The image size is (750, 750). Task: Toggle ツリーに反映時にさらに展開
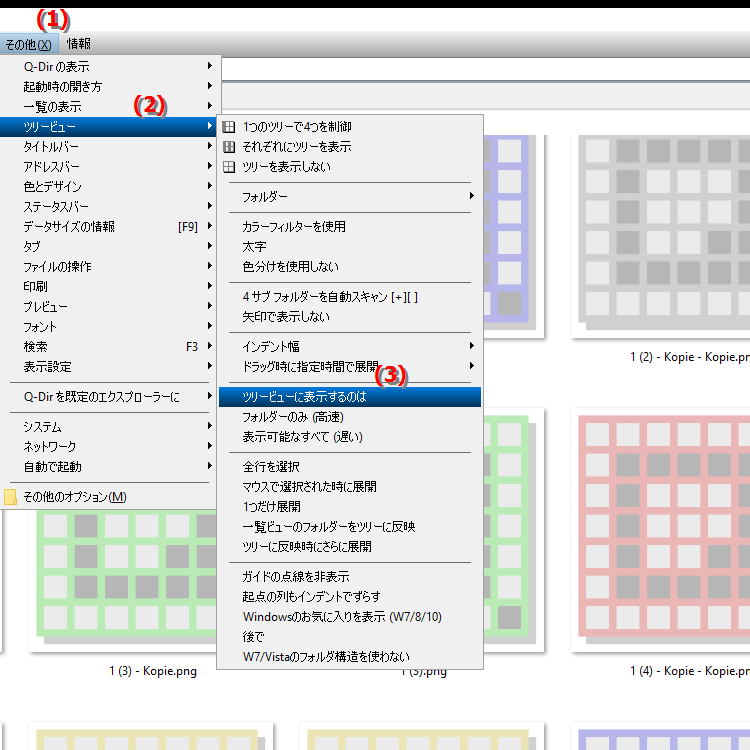tap(350, 547)
